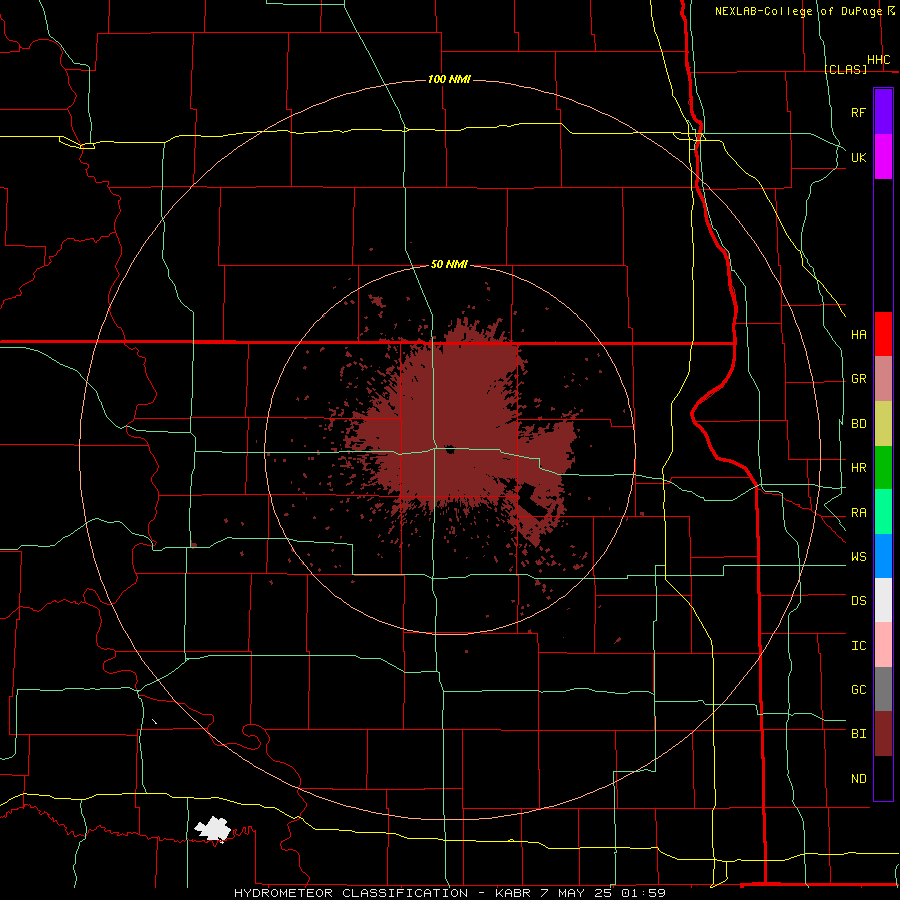Click the GR pink legend swatch

point(883,379)
